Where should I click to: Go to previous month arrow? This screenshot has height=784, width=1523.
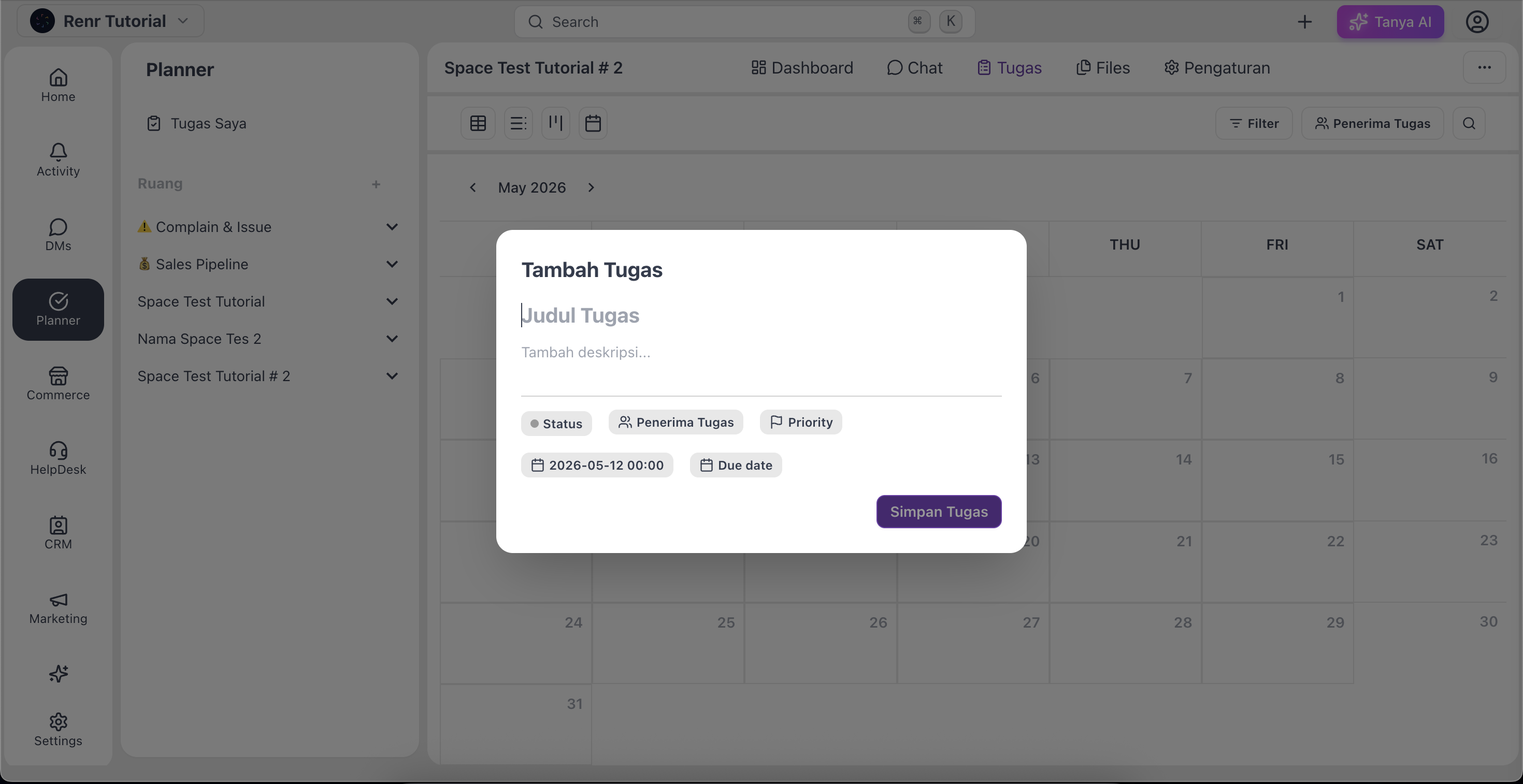[473, 187]
